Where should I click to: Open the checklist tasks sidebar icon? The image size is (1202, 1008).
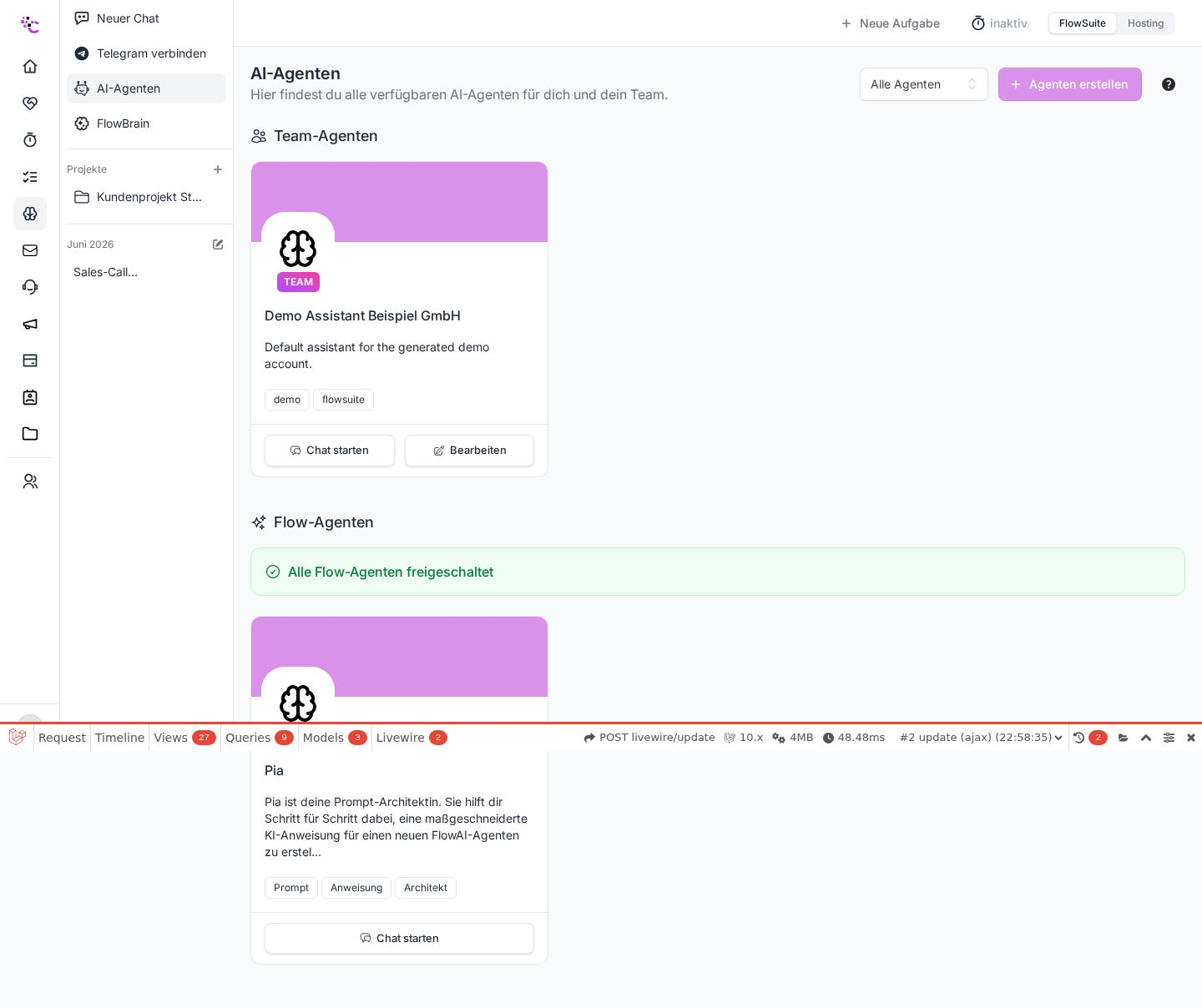click(30, 177)
